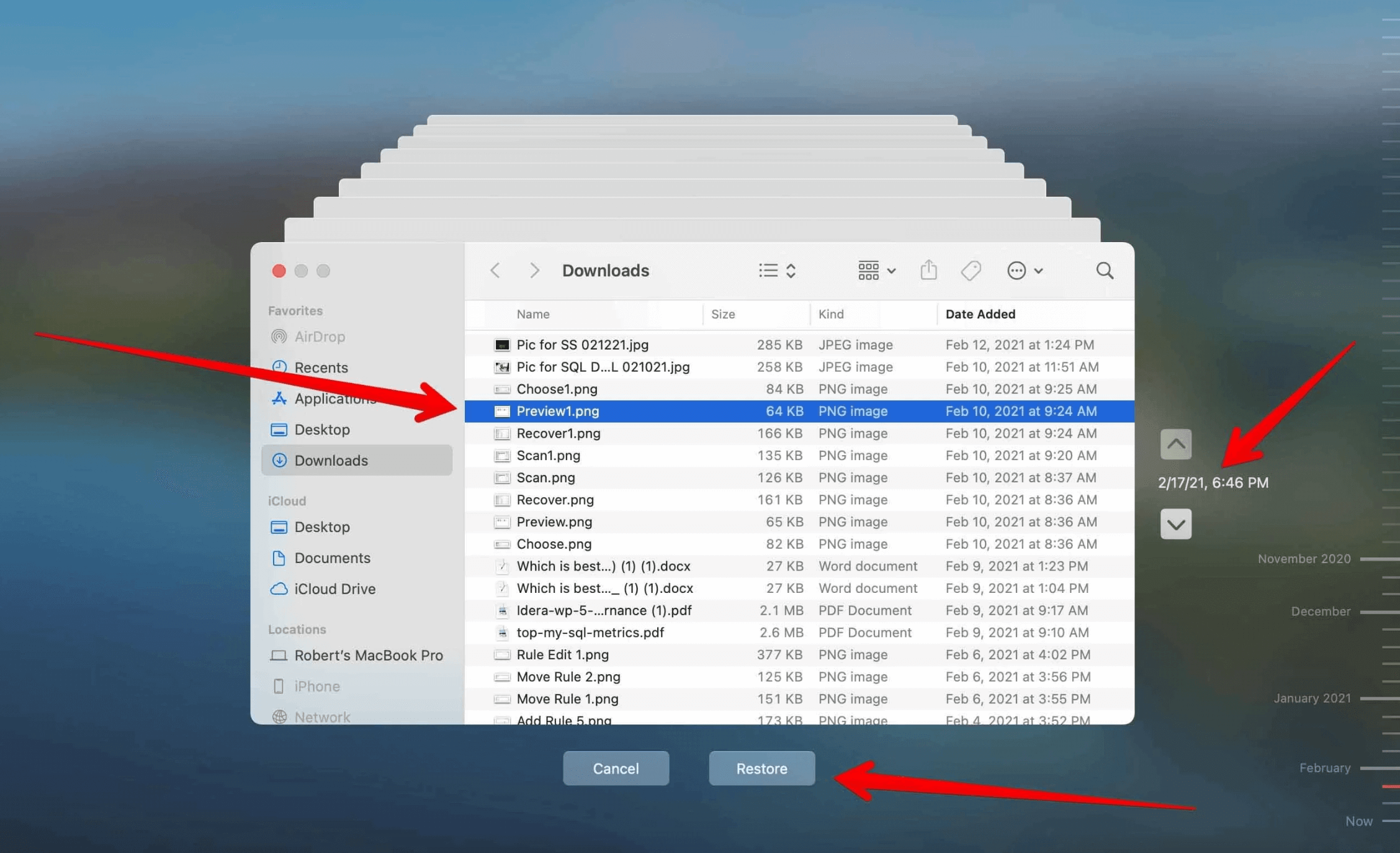The height and width of the screenshot is (853, 1400).
Task: Select iCloud Drive in the sidebar
Action: click(x=335, y=589)
